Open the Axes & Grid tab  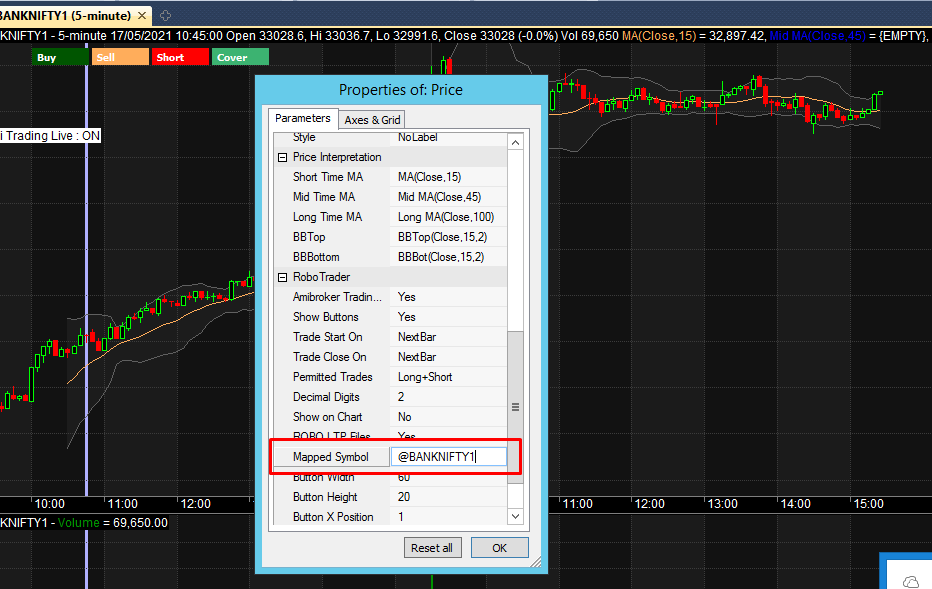click(372, 120)
